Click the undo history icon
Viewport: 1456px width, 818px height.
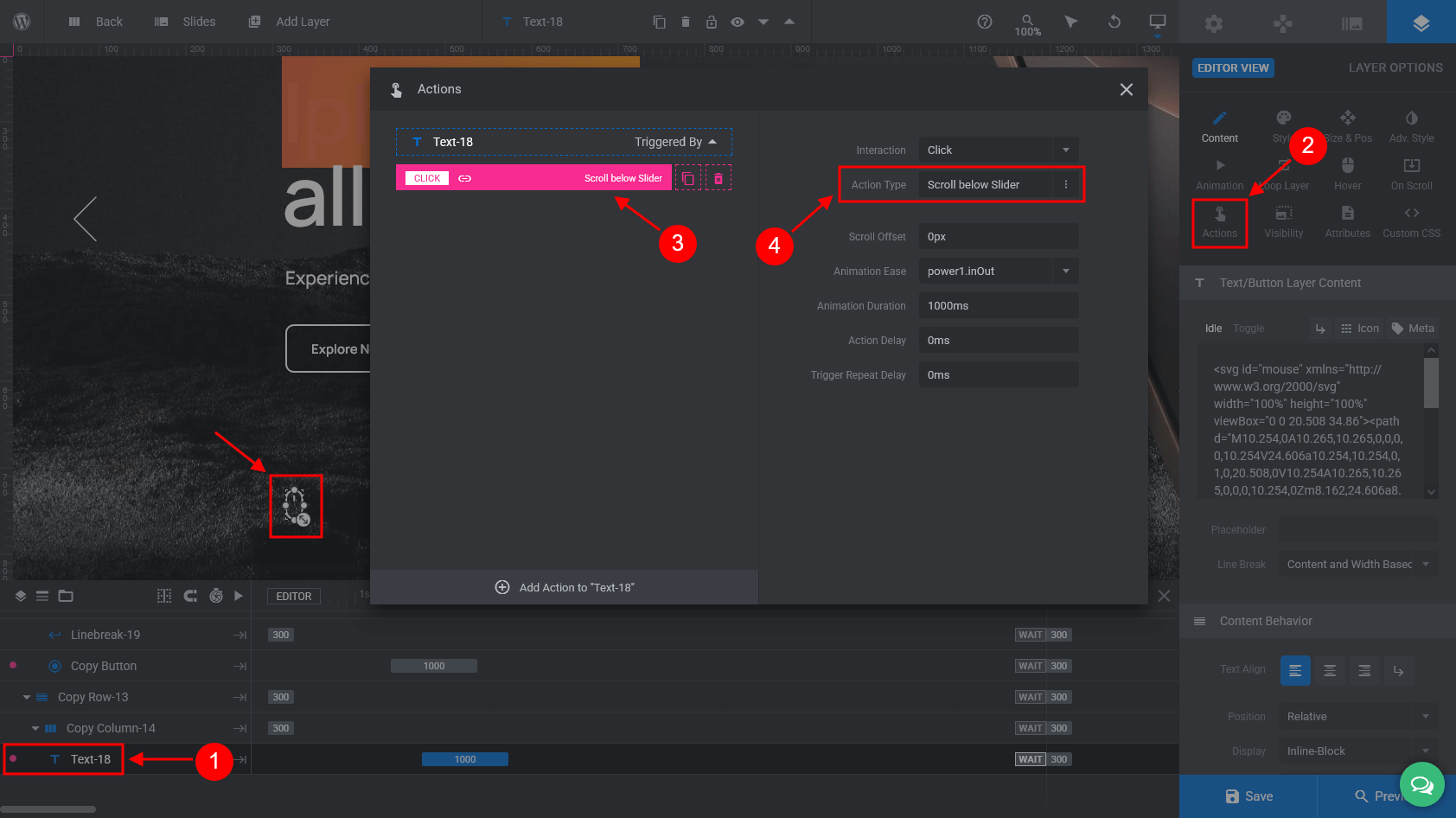[x=1114, y=22]
